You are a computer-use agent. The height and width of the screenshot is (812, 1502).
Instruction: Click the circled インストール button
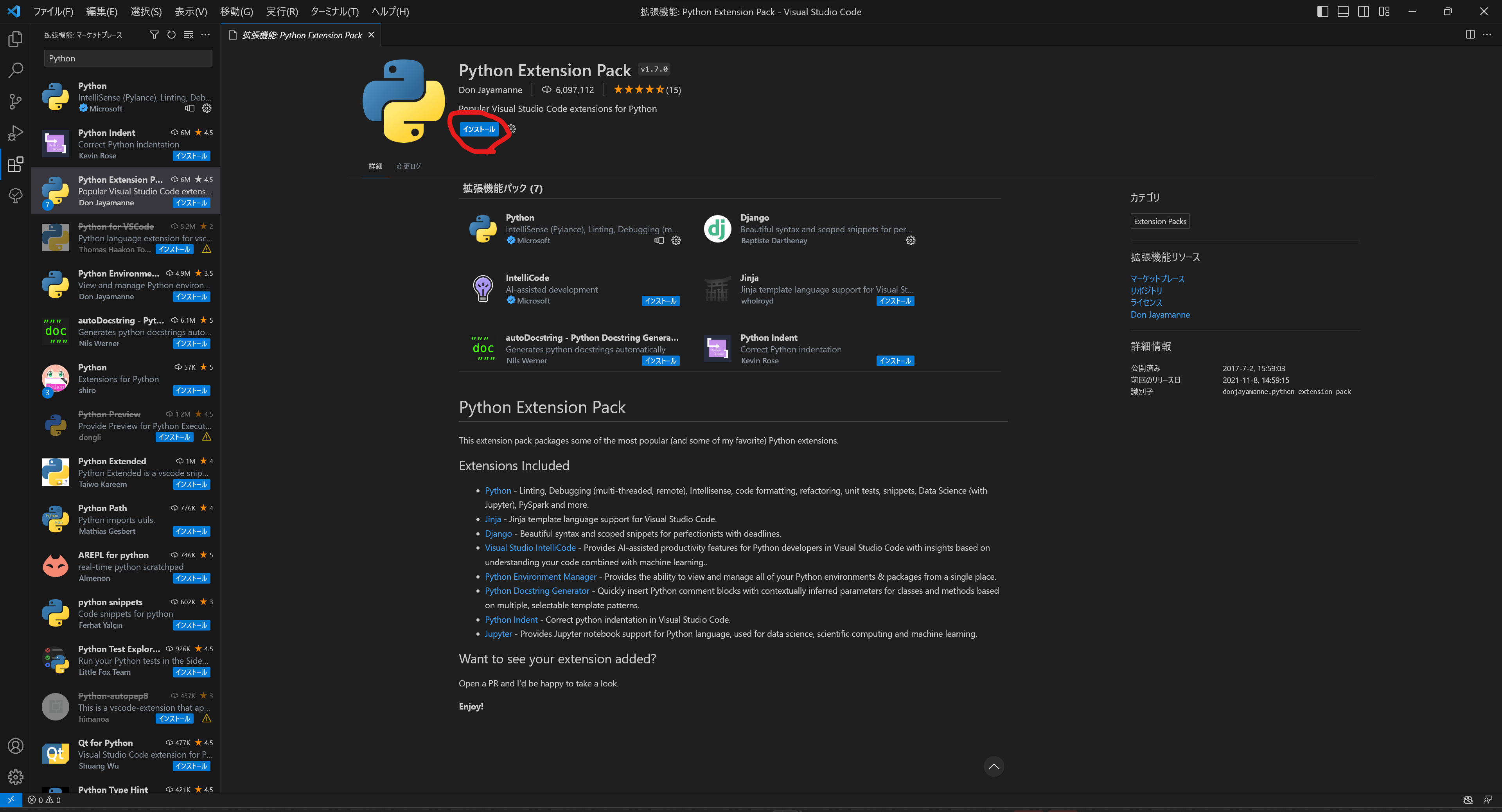click(479, 129)
